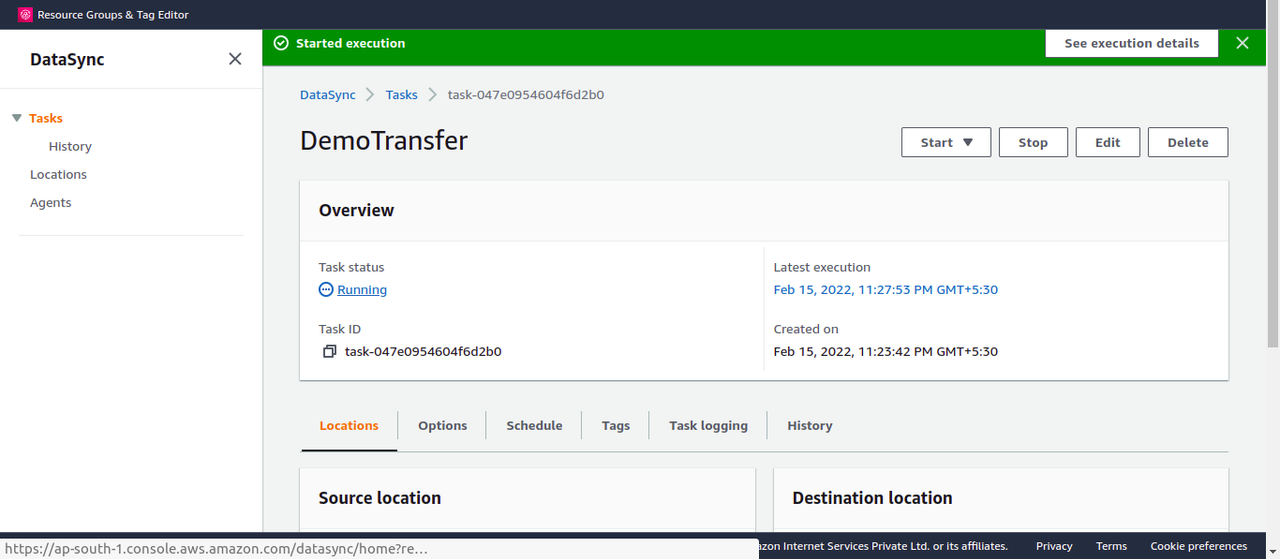Click Source location heading
The image size is (1280, 559).
point(380,498)
